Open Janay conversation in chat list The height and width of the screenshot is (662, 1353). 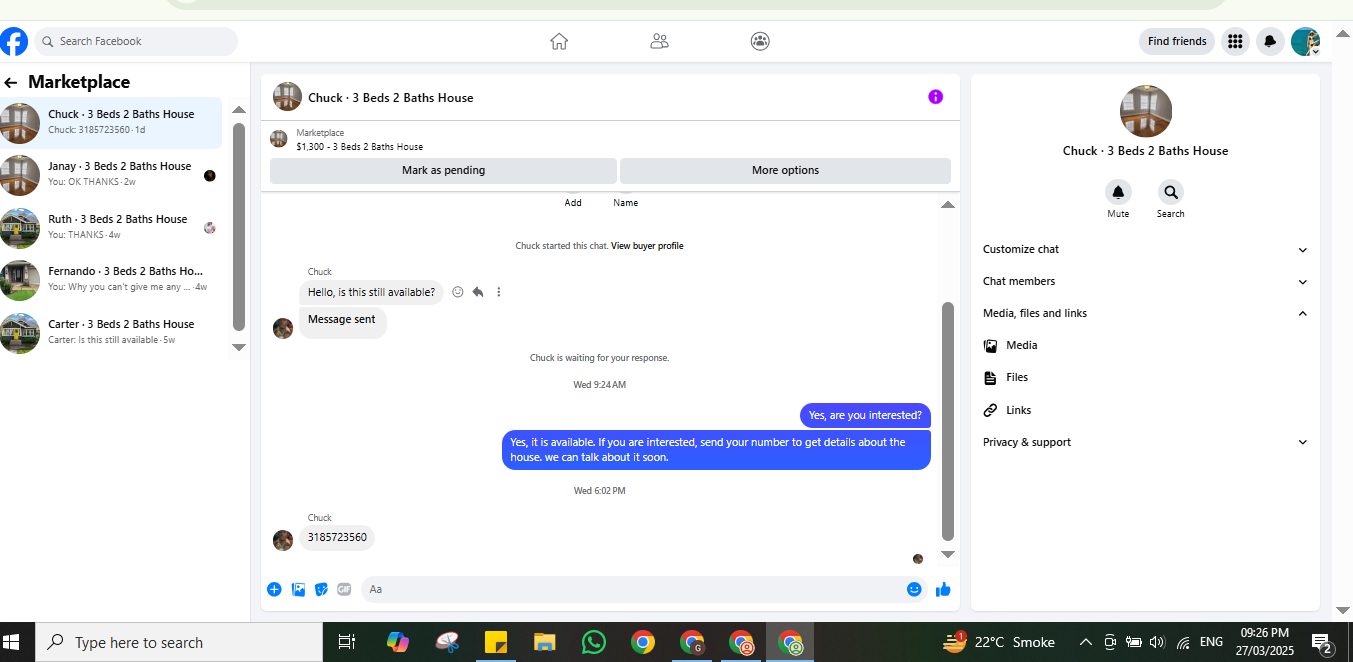(x=111, y=175)
